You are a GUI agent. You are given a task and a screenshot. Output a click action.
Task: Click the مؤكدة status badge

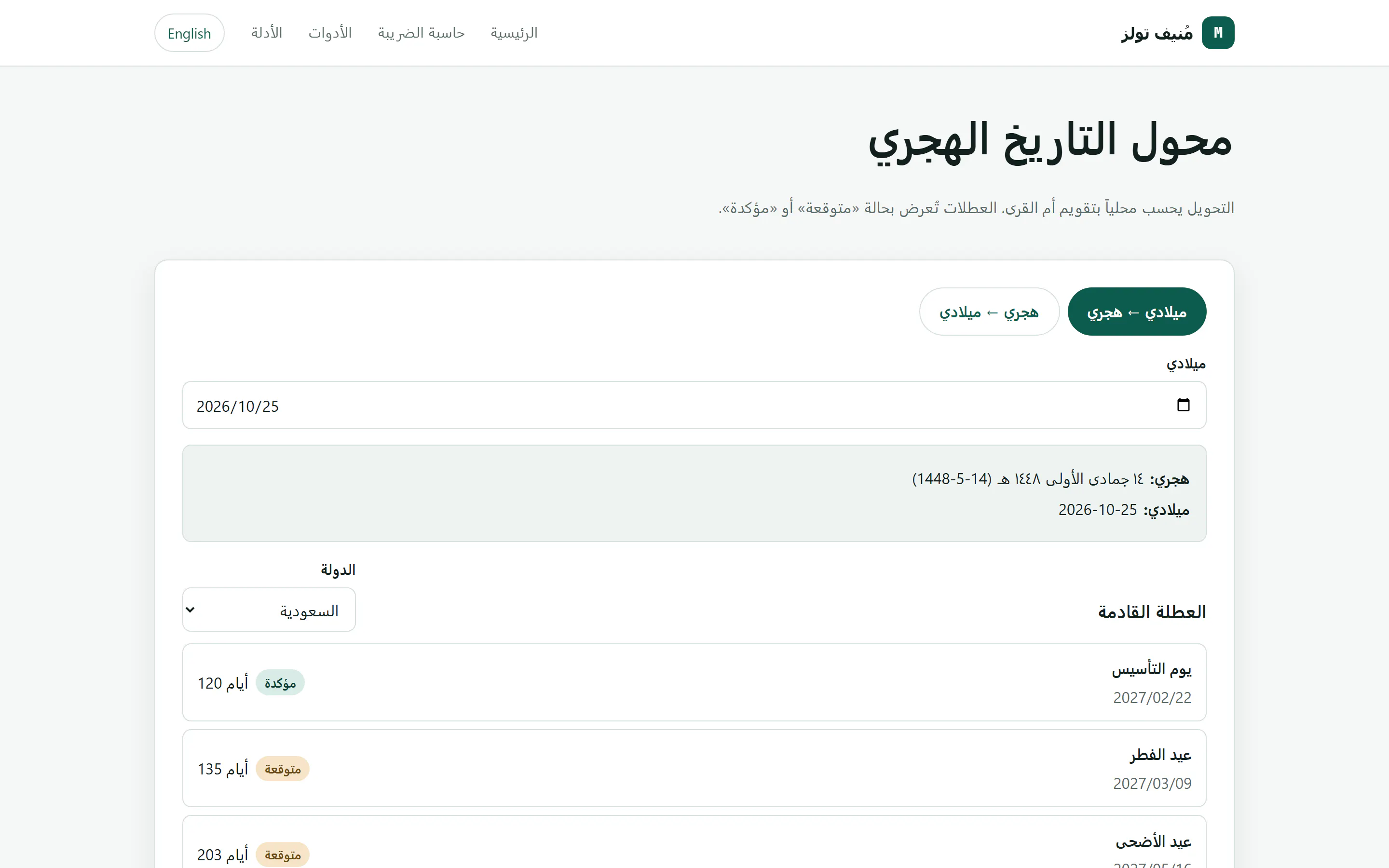(280, 682)
